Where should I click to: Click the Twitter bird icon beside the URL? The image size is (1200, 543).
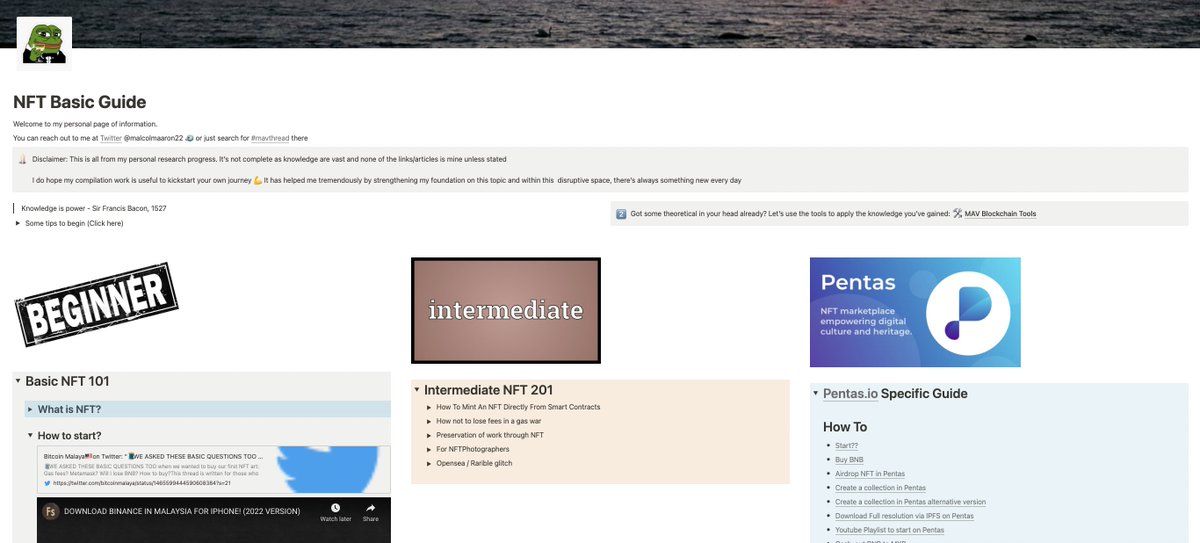point(47,483)
